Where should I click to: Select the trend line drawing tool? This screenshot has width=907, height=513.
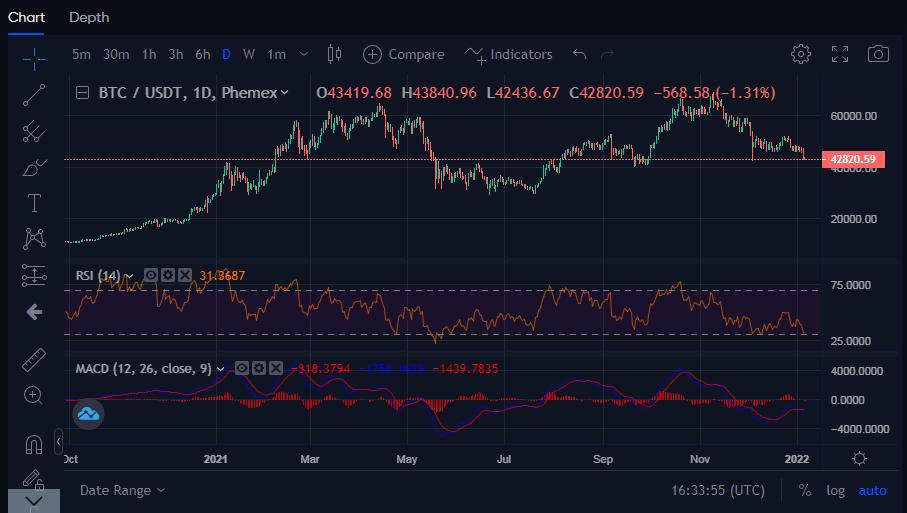click(x=34, y=95)
